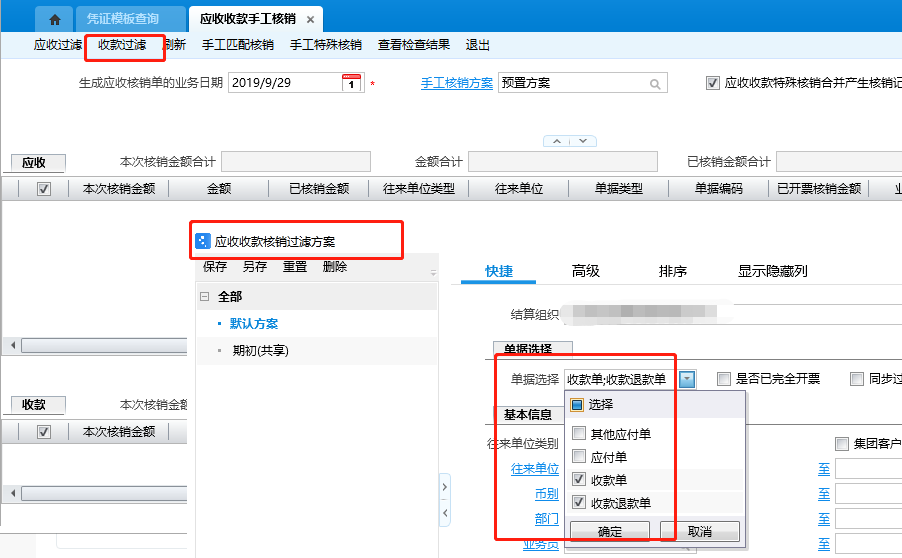Open the 手工核销方案 link

457,83
